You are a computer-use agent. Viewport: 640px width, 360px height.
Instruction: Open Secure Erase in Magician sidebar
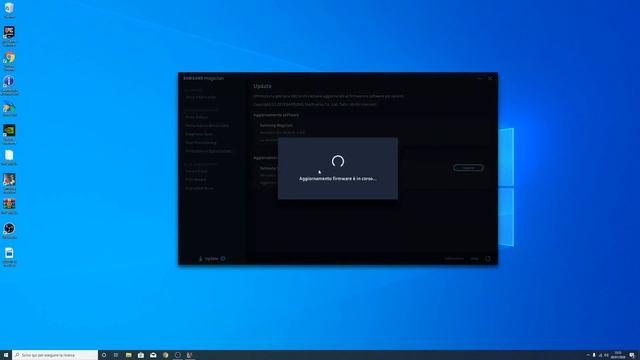click(x=196, y=171)
